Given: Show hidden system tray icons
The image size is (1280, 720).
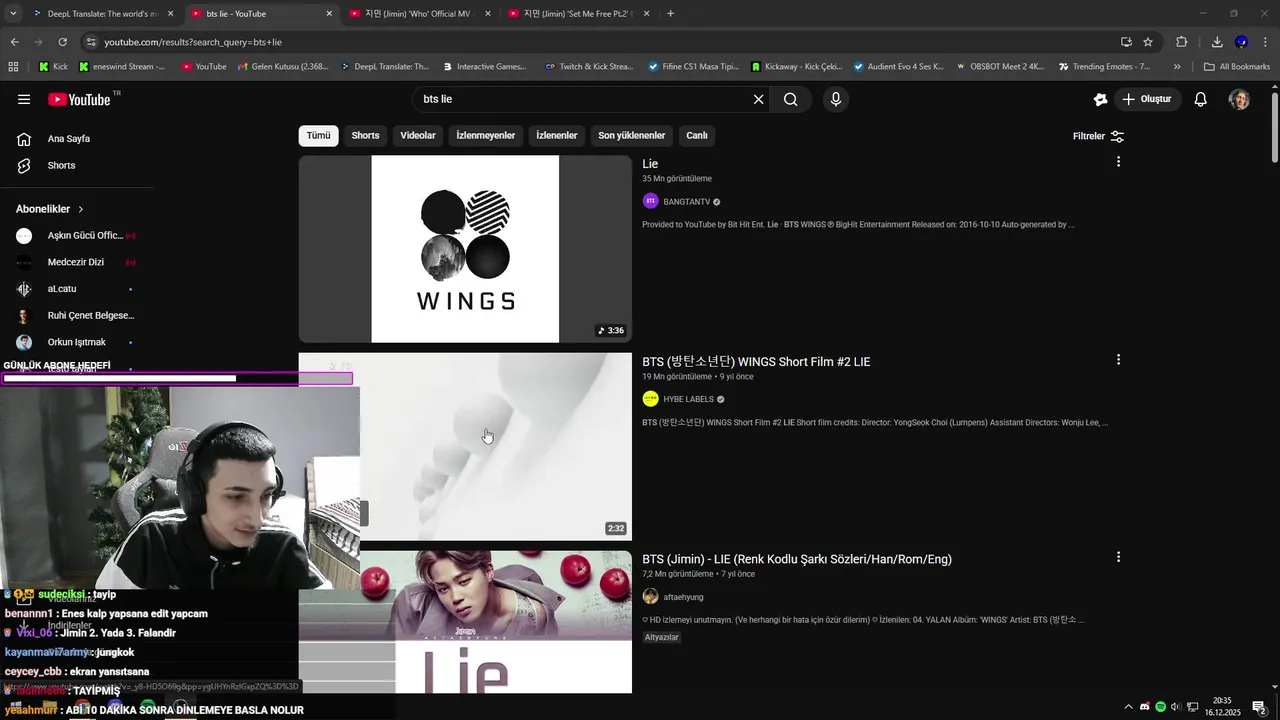Looking at the screenshot, I should [1129, 707].
